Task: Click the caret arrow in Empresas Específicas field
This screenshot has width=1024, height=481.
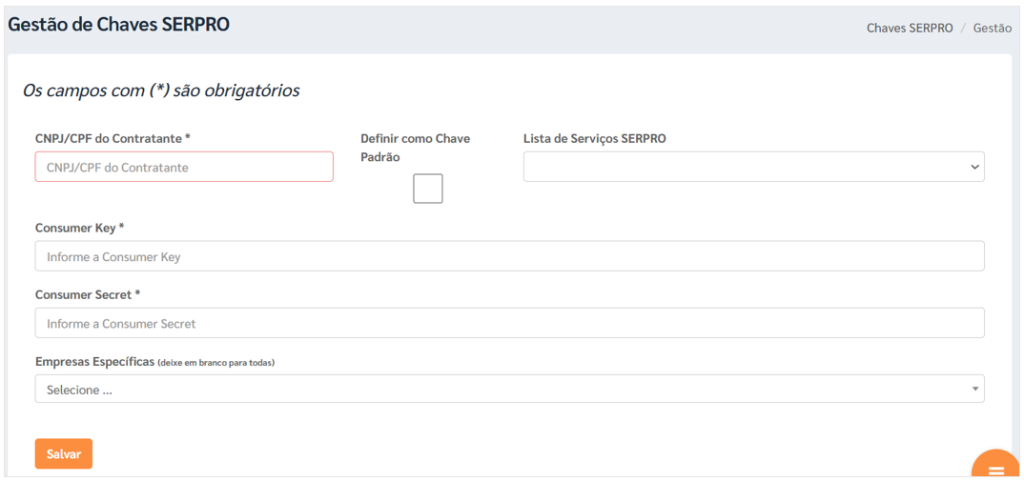Action: click(974, 389)
